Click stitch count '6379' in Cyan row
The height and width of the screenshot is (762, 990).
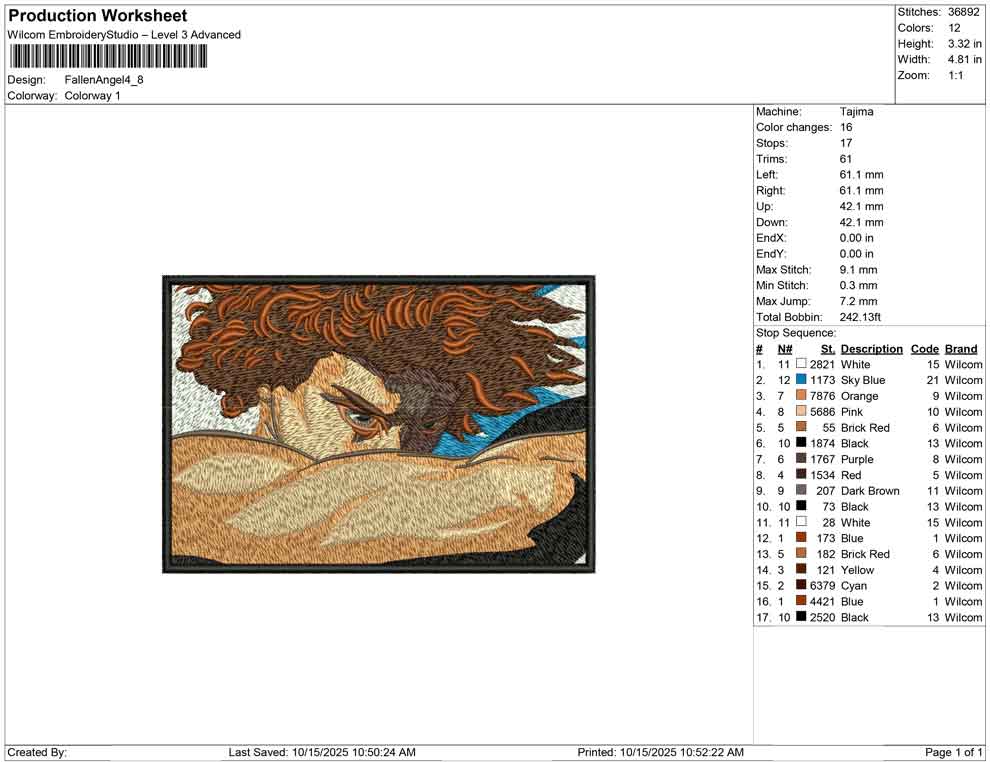[823, 585]
